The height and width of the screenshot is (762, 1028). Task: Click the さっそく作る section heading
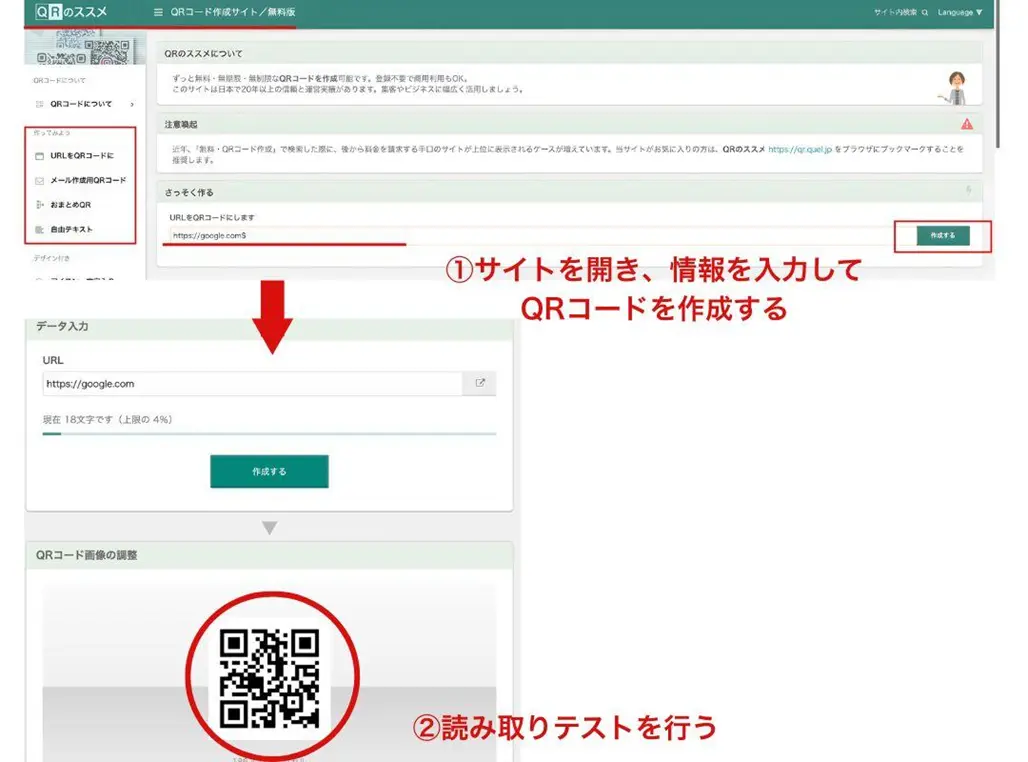(189, 193)
